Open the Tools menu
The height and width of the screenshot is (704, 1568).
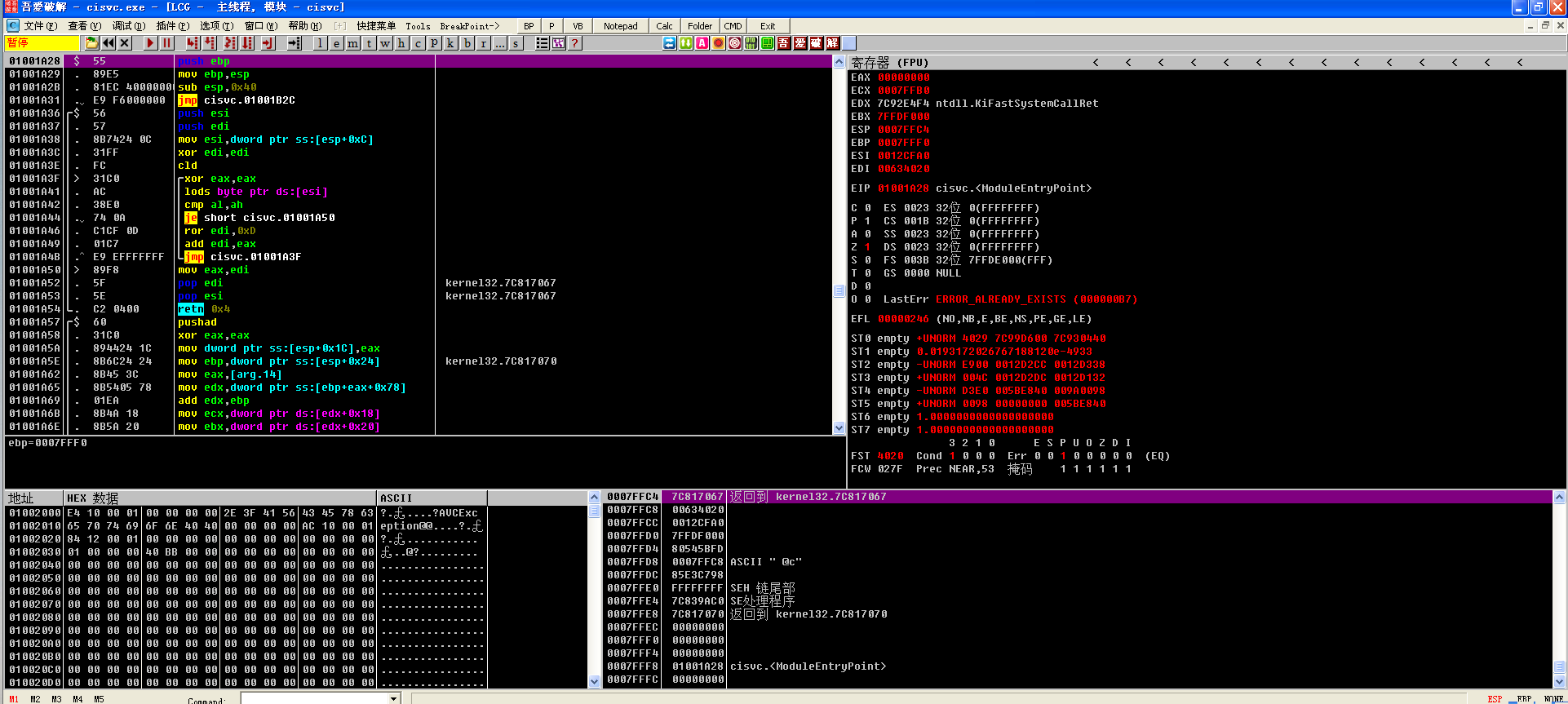[x=418, y=26]
